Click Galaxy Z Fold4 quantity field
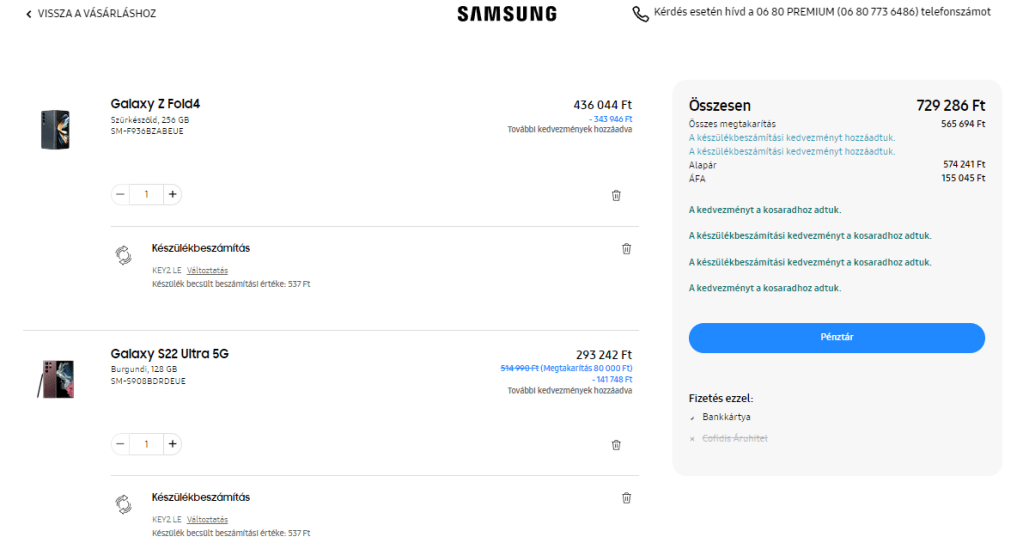1023x549 pixels. (x=146, y=194)
